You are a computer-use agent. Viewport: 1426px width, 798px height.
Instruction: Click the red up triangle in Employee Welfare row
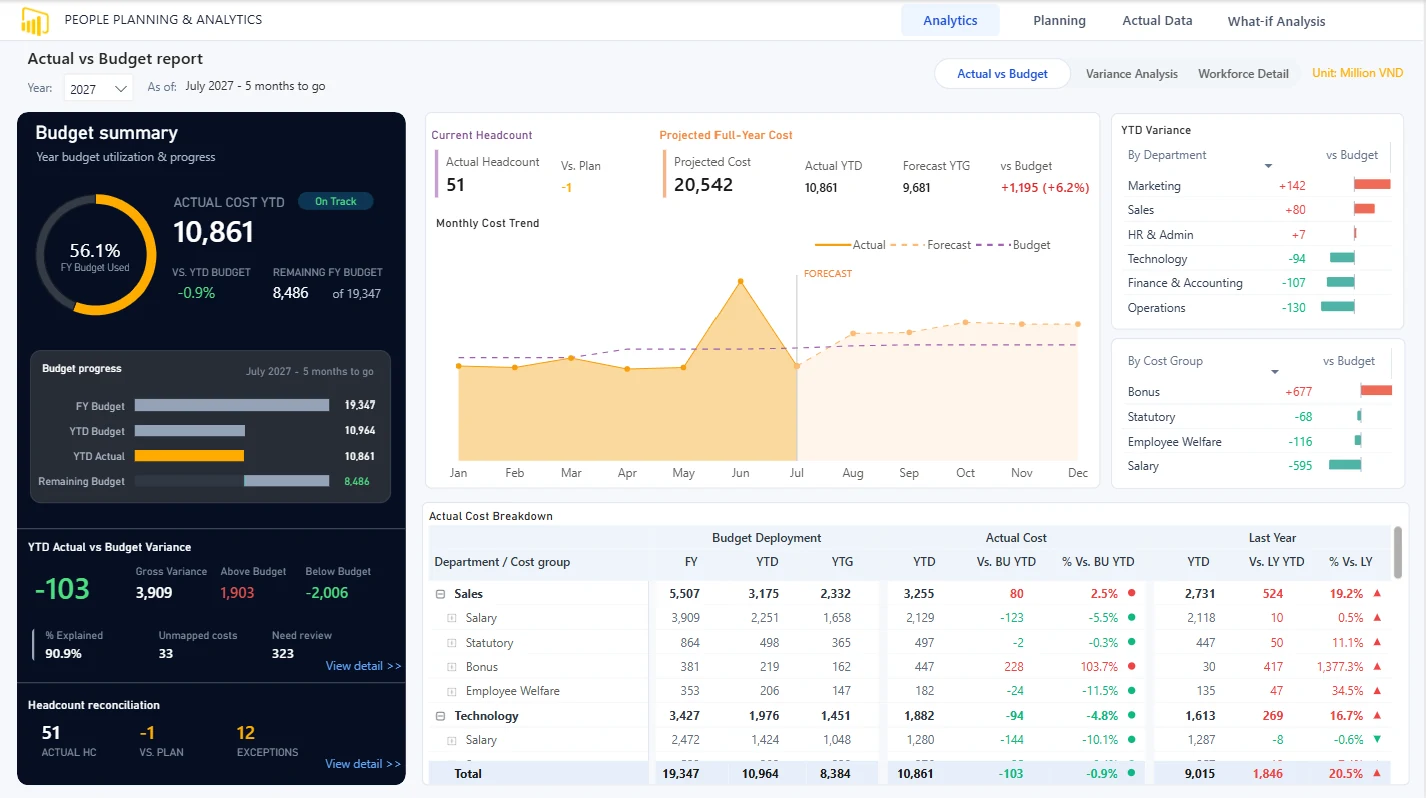1377,691
